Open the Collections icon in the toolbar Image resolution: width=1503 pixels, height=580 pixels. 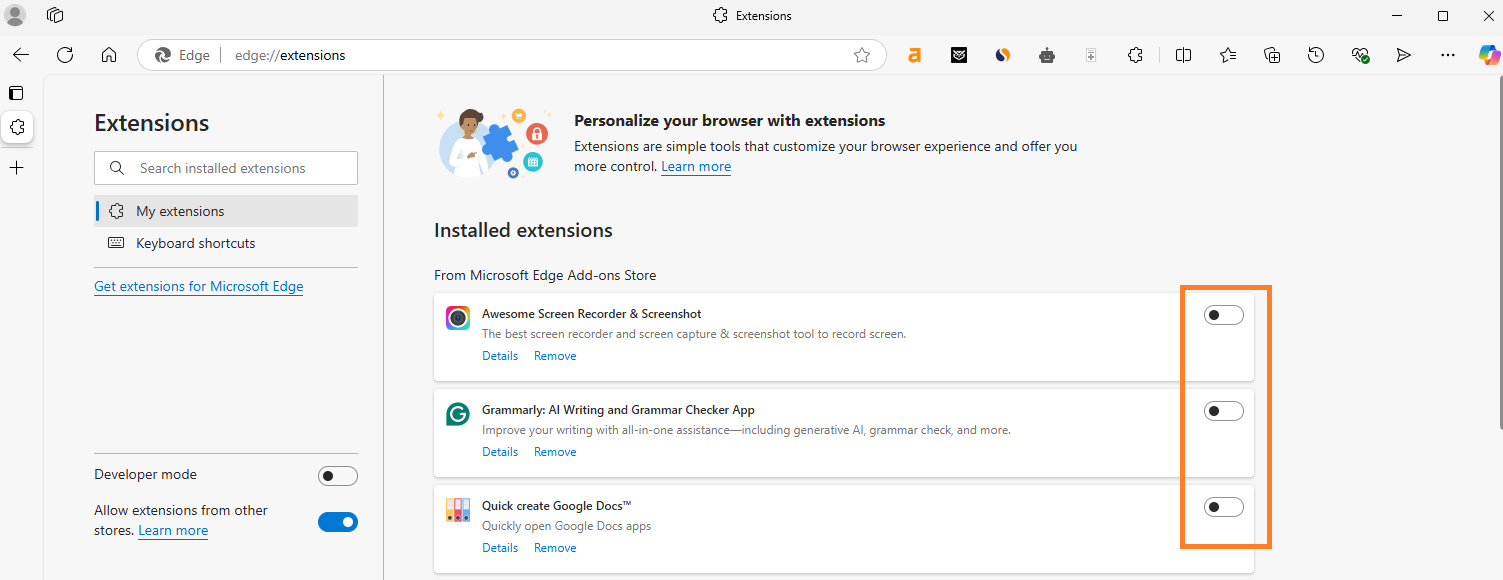1272,56
